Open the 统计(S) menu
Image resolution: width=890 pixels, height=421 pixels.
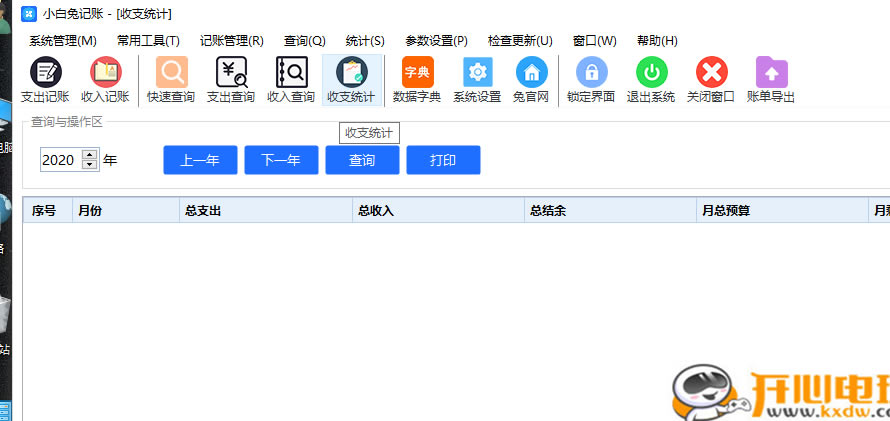pos(365,41)
